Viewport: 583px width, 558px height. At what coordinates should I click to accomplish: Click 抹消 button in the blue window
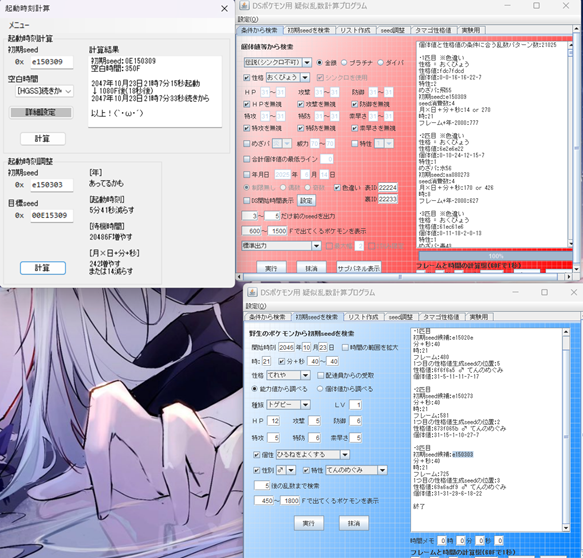point(354,523)
